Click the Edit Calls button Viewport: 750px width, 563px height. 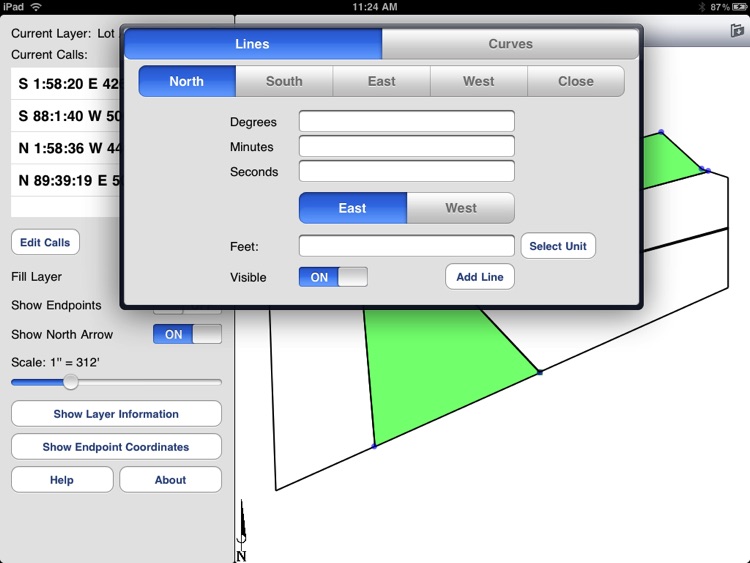pyautogui.click(x=45, y=243)
